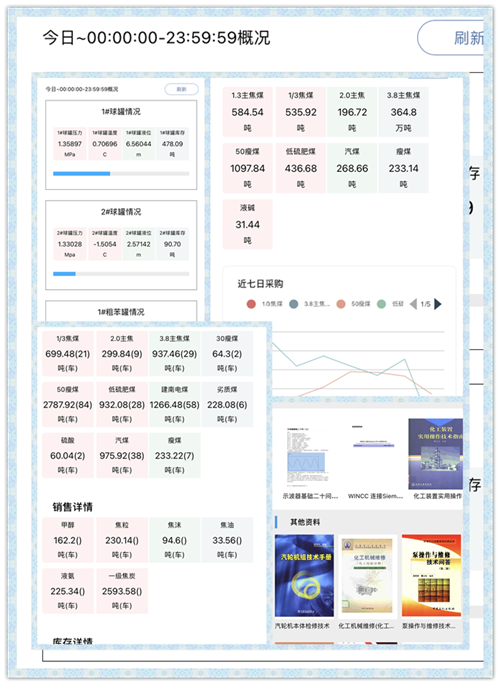Tap the small 刷新 button above 1#球罐情况 card
Screen dimensions: 500x685
[x=181, y=89]
